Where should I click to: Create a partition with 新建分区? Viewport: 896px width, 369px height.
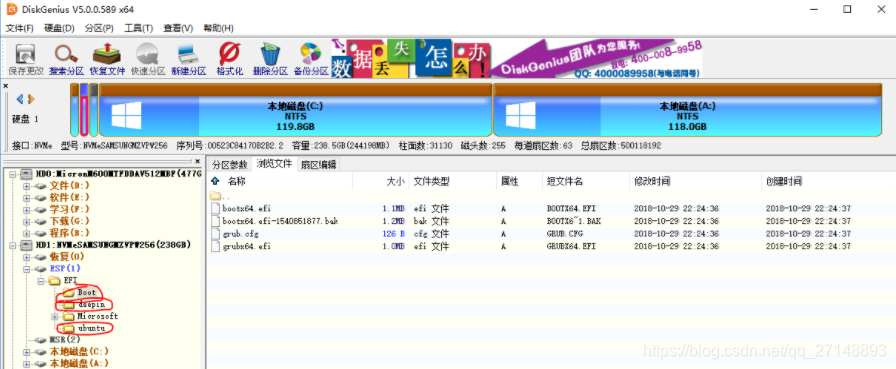coord(188,59)
